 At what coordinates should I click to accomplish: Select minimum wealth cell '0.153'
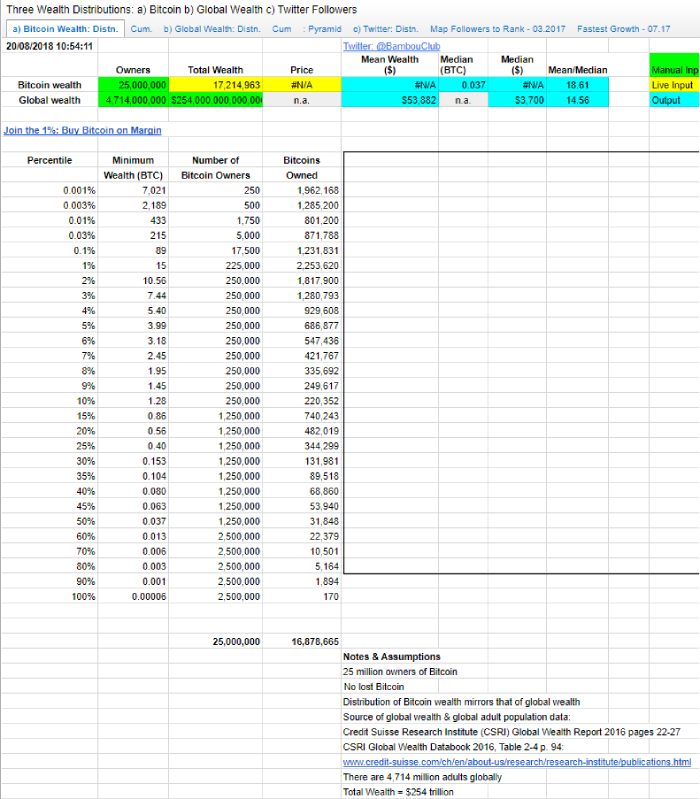(x=133, y=462)
